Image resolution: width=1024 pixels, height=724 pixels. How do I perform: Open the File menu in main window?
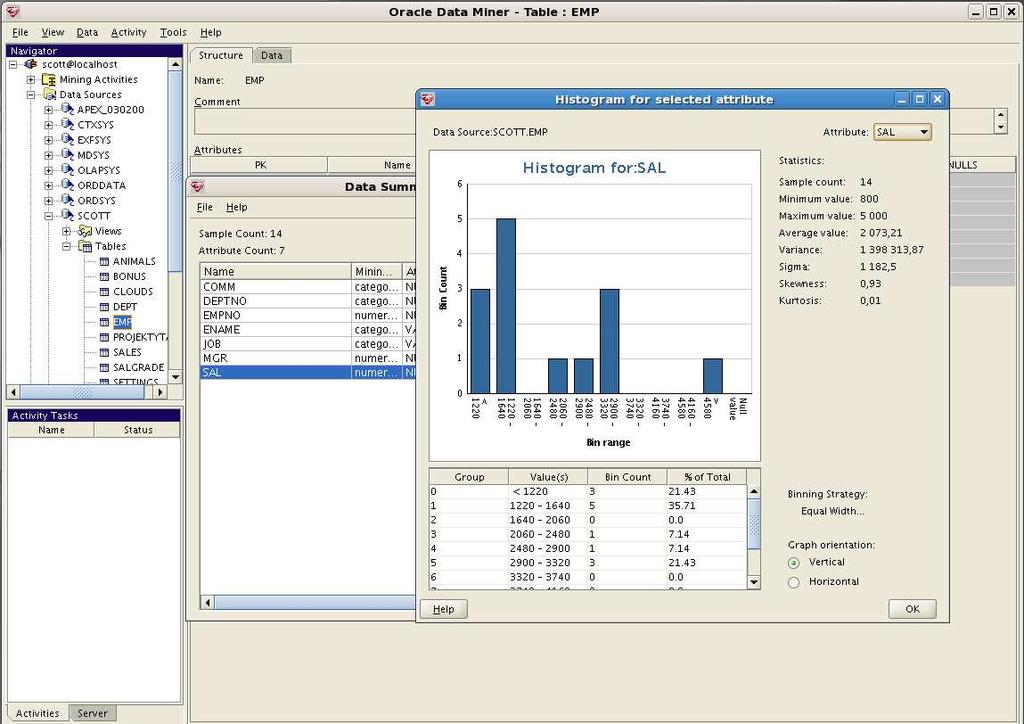[x=20, y=32]
